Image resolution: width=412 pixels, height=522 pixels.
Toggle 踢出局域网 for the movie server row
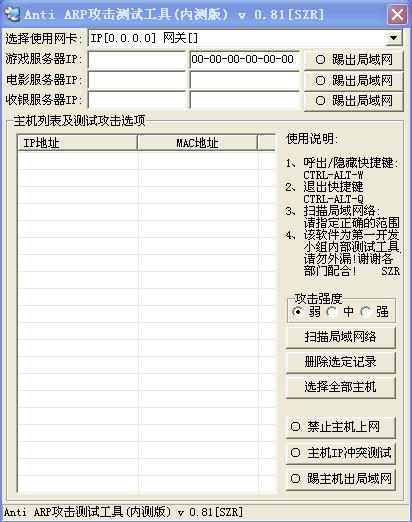pyautogui.click(x=353, y=81)
